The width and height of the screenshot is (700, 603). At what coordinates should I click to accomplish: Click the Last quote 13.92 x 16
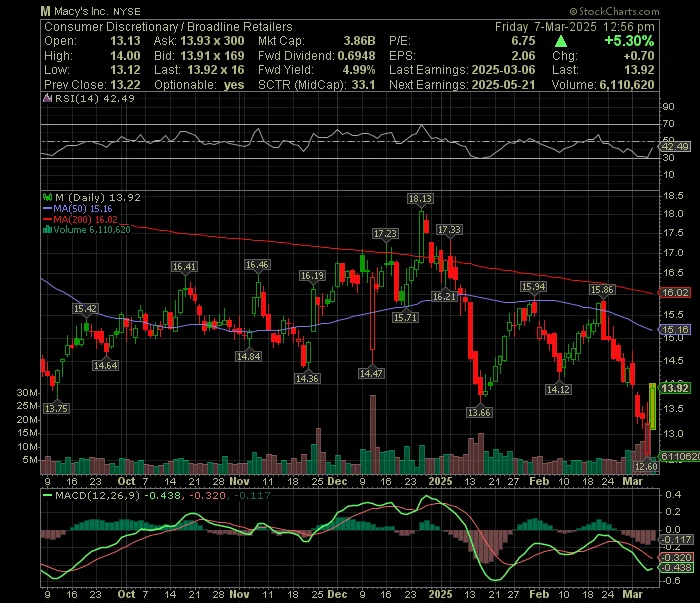point(216,70)
